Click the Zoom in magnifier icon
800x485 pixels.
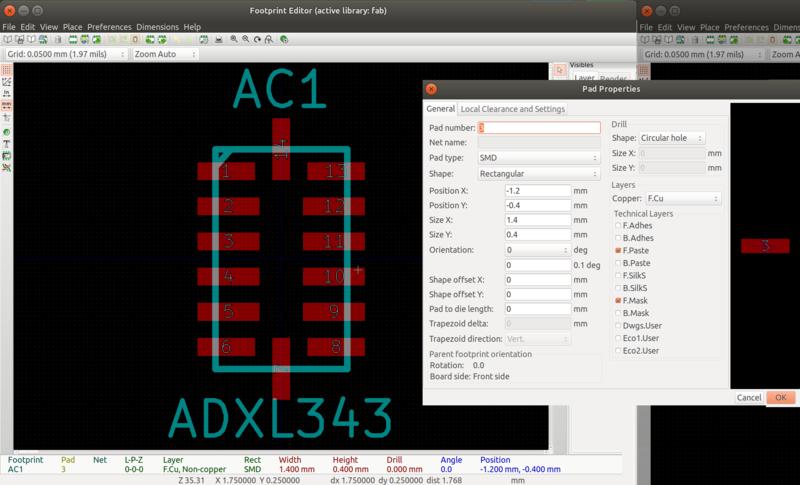click(x=234, y=39)
